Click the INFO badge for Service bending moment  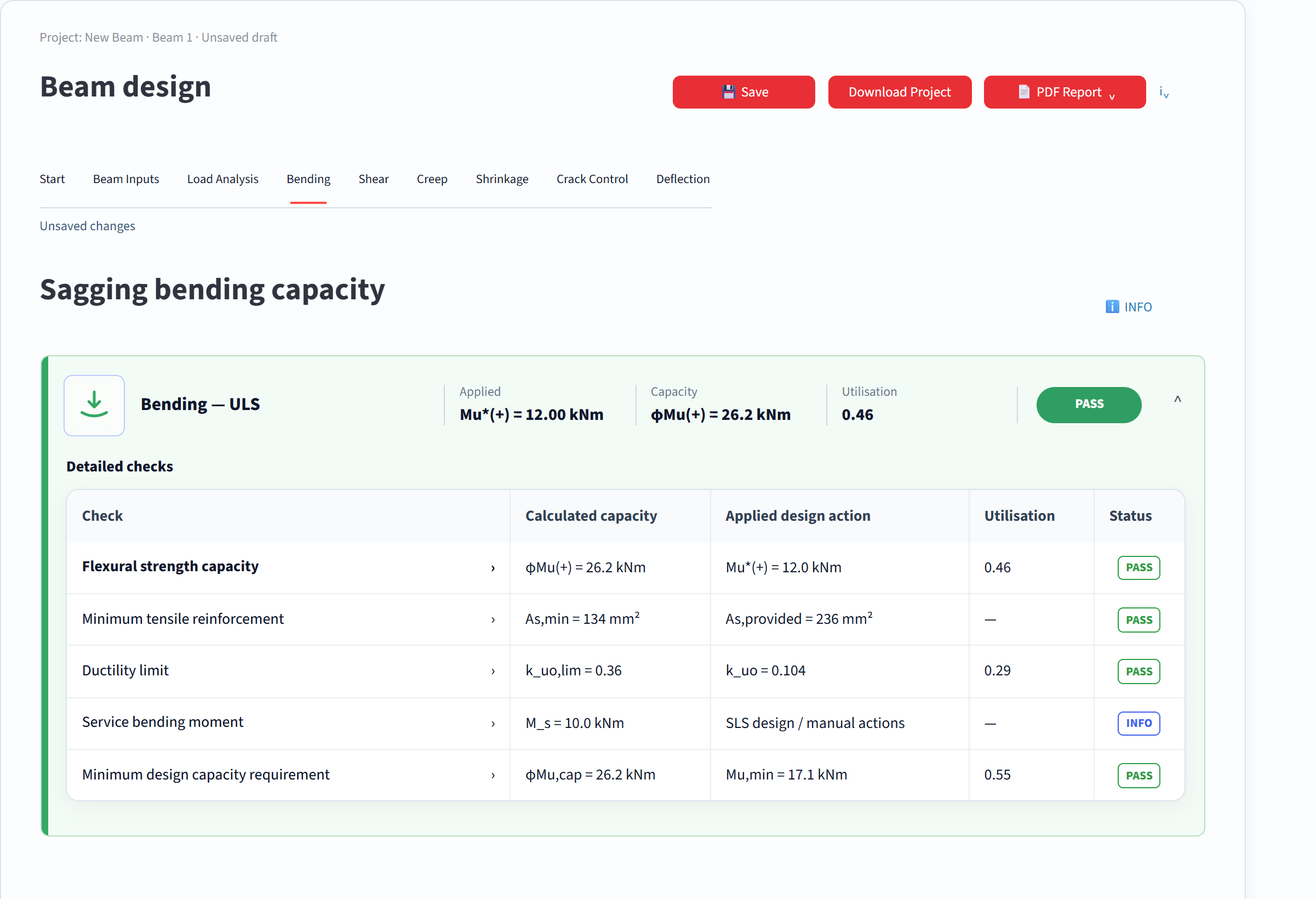point(1138,723)
